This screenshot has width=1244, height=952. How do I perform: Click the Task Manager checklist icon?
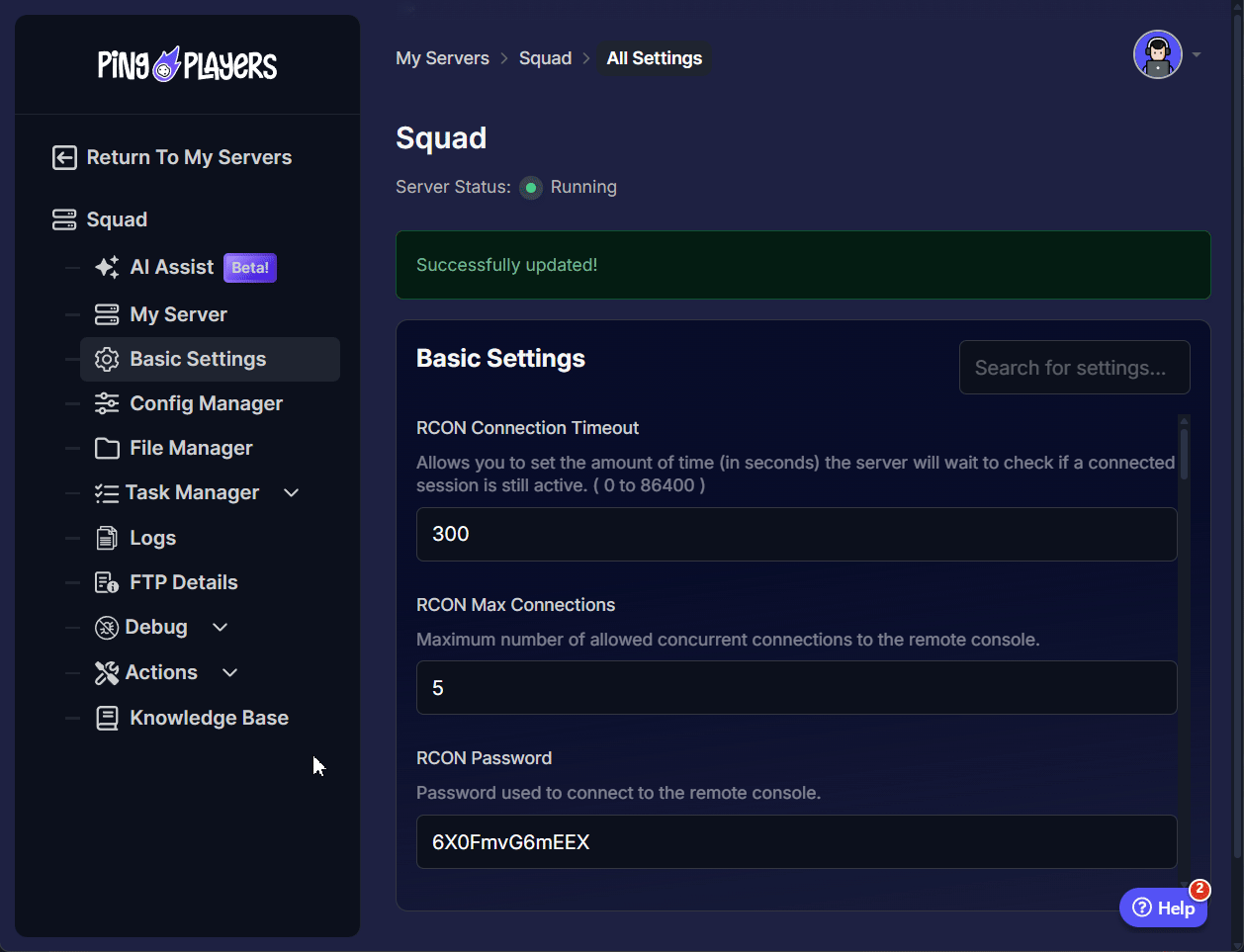[107, 493]
